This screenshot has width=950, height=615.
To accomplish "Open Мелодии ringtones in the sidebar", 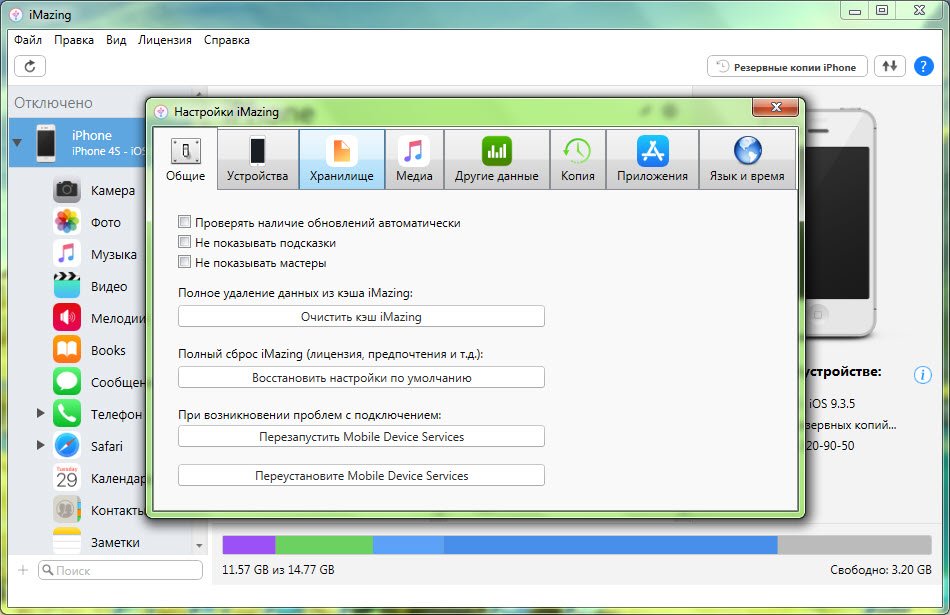I will (x=100, y=318).
